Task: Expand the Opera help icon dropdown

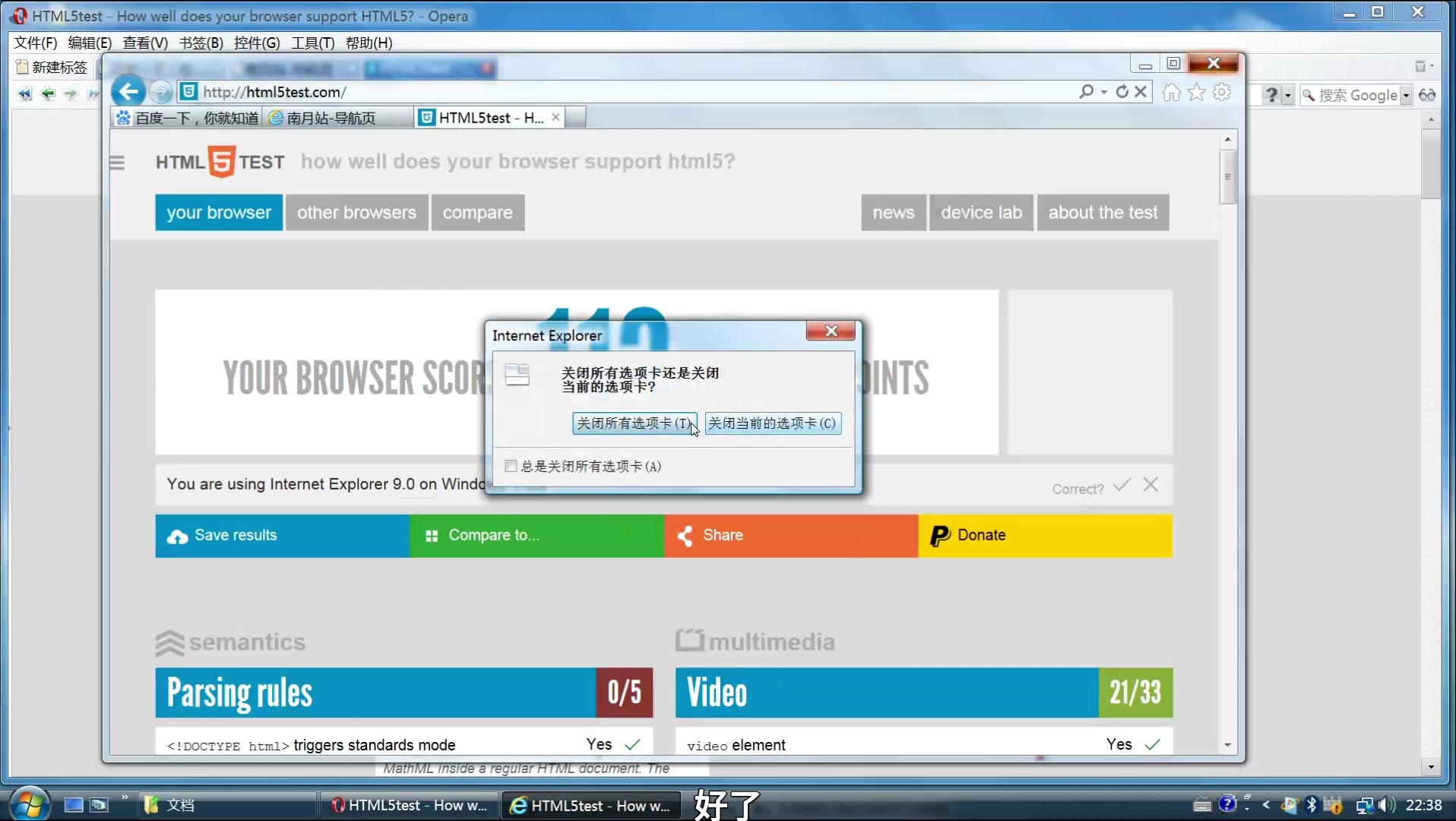Action: pos(1287,96)
